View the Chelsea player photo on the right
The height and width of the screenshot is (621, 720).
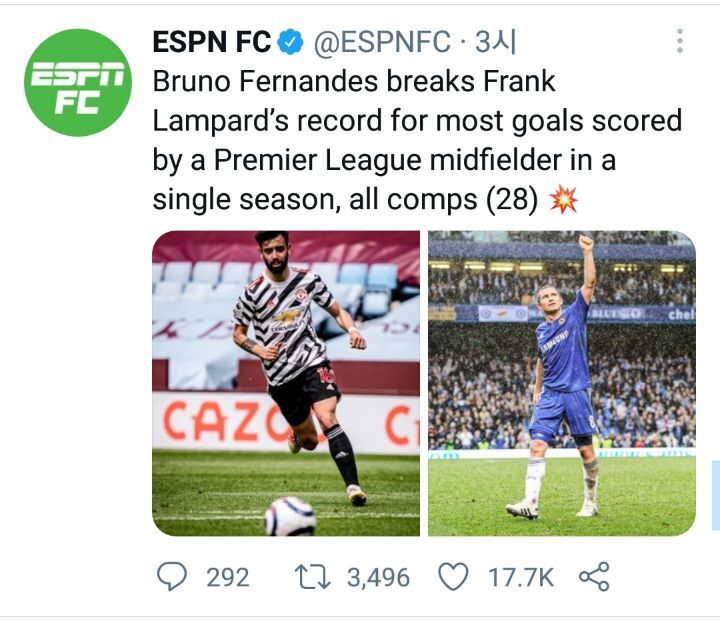pyautogui.click(x=561, y=384)
